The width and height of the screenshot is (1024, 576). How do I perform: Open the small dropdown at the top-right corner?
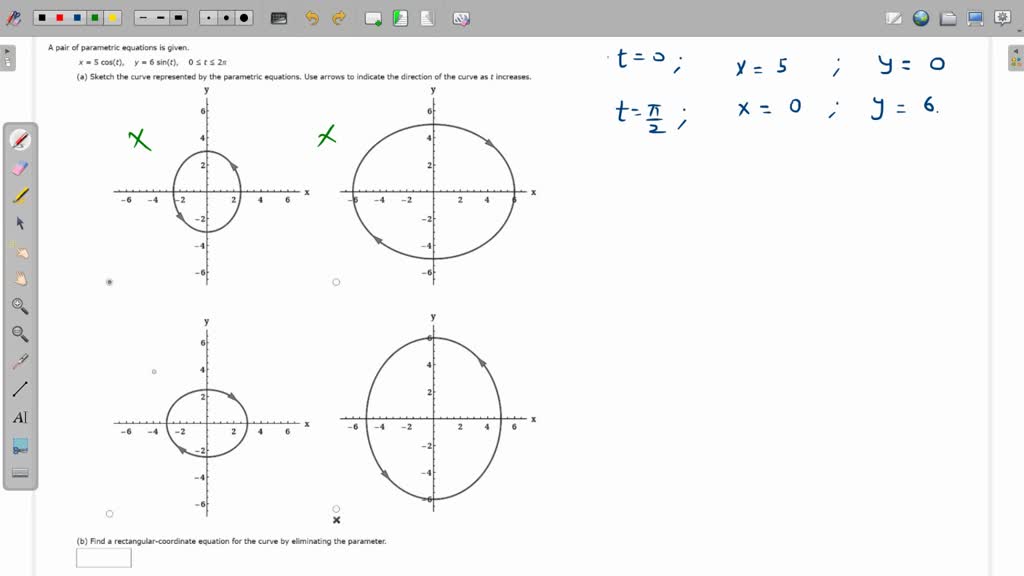[x=1019, y=31]
